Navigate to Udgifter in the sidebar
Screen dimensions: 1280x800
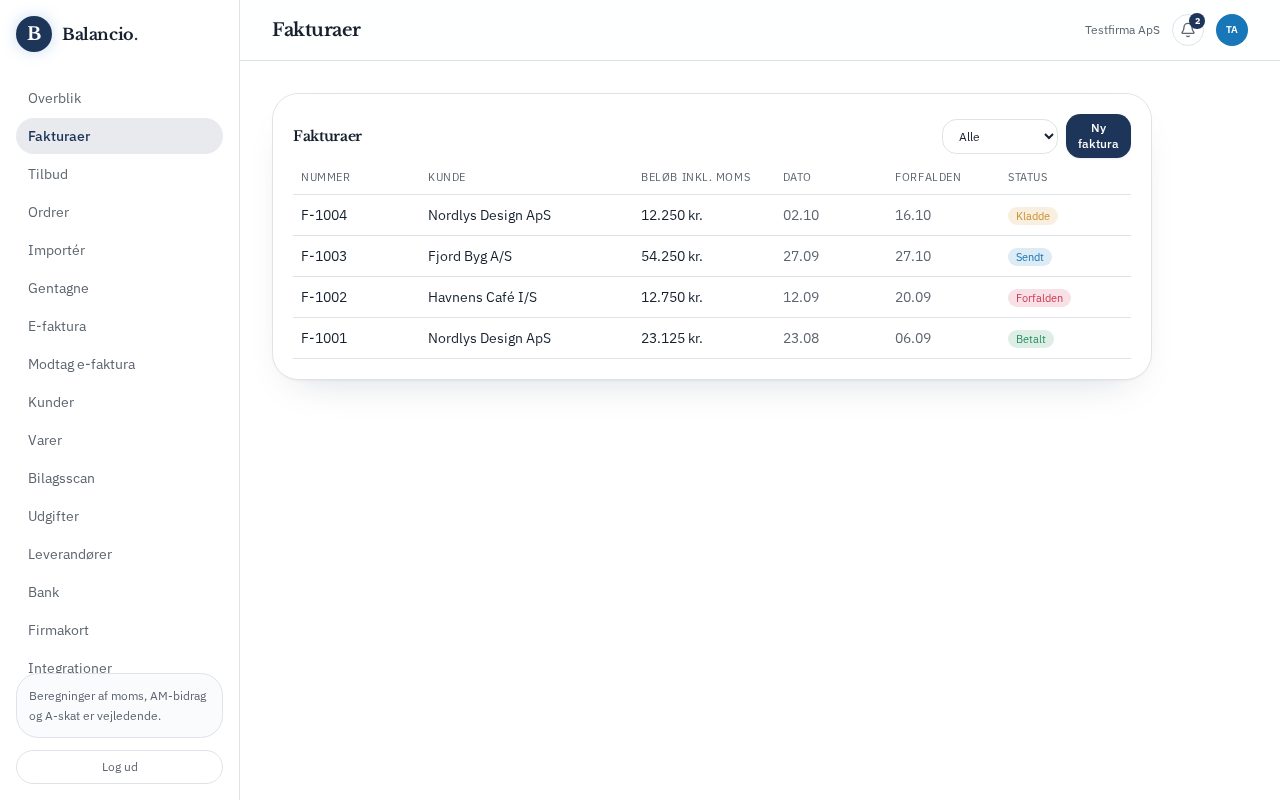(119, 516)
